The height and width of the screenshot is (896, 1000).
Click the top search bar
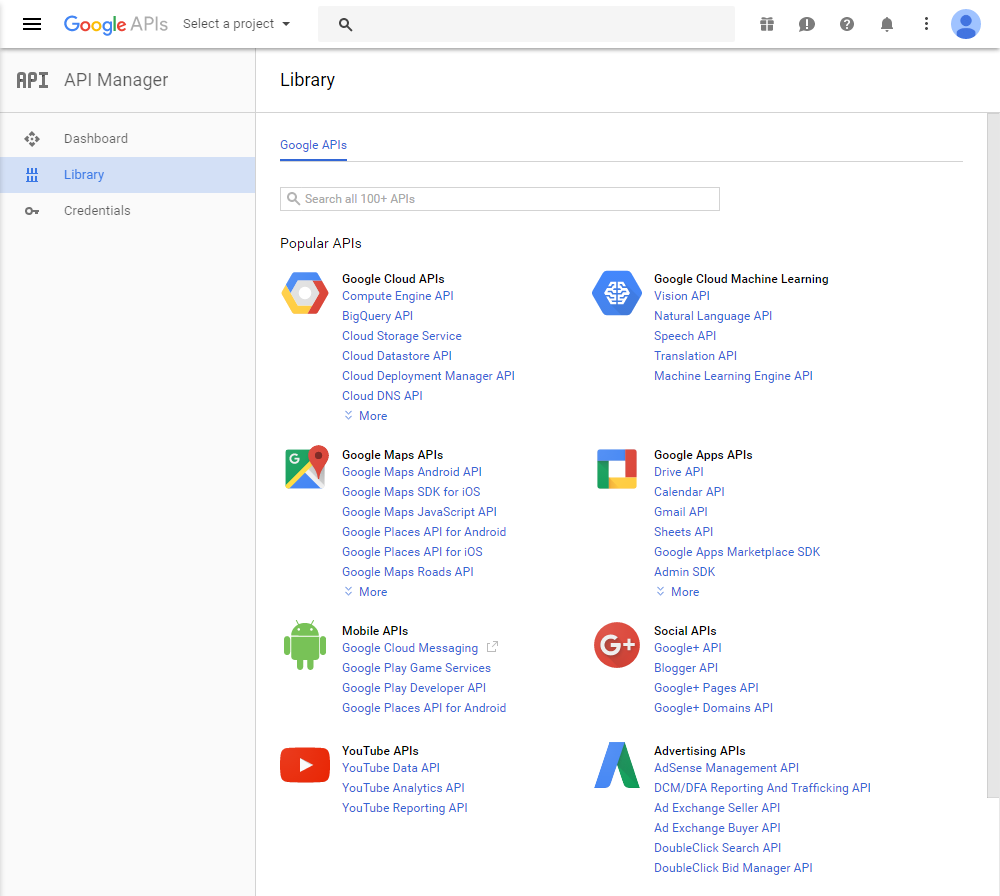(526, 24)
